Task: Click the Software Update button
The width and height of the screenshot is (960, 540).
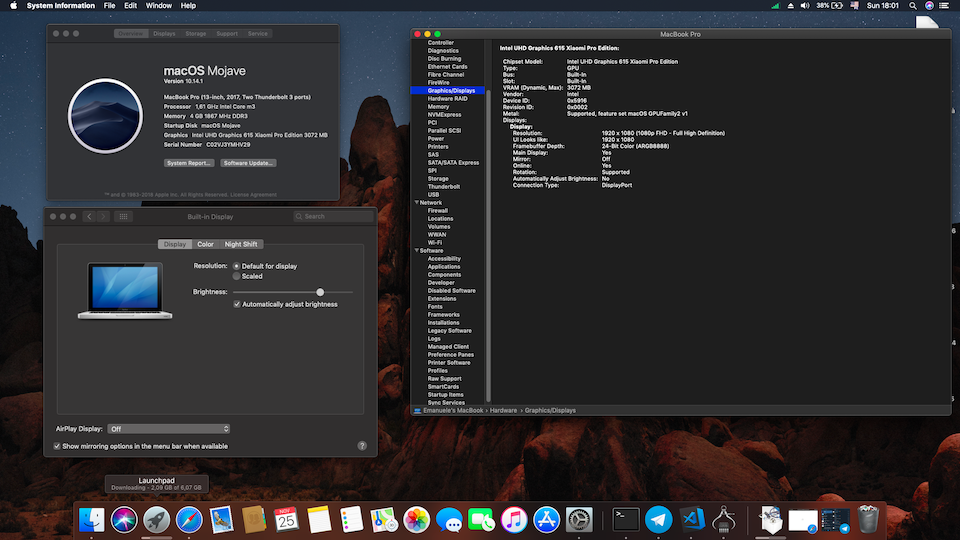Action: click(248, 162)
